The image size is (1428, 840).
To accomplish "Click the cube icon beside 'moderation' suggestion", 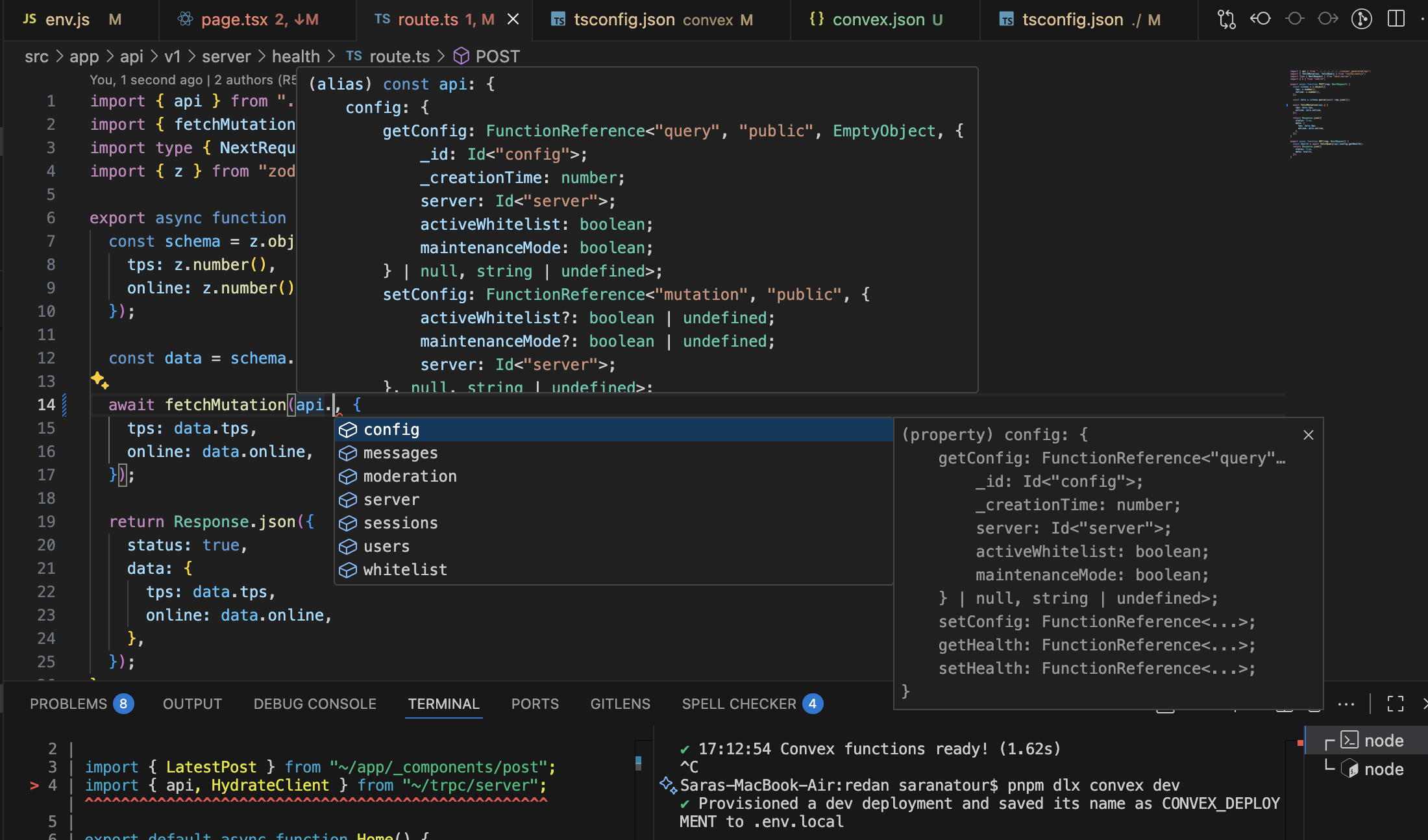I will click(x=348, y=476).
